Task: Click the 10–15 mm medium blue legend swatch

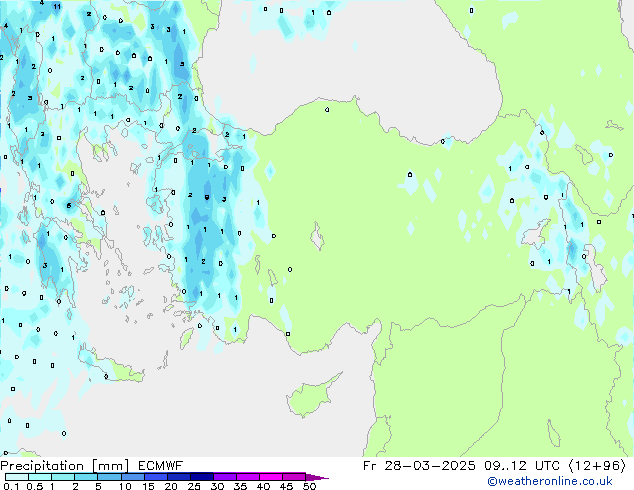Action: point(132,477)
